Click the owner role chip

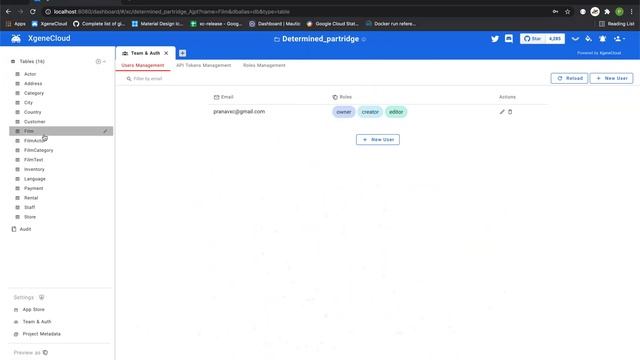[344, 112]
